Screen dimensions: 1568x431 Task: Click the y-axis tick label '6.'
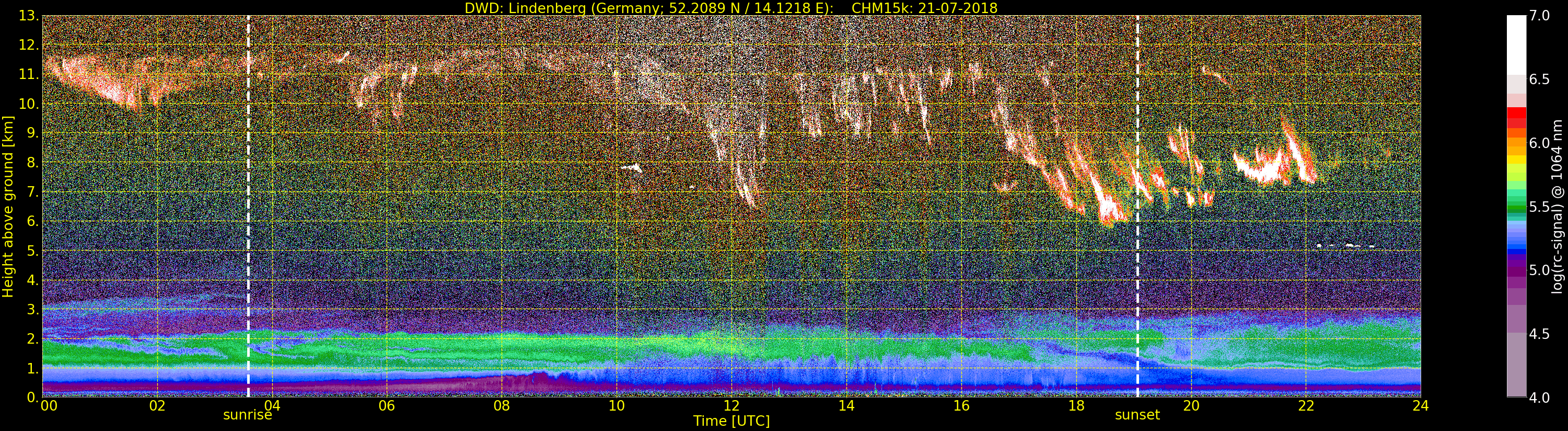click(32, 221)
